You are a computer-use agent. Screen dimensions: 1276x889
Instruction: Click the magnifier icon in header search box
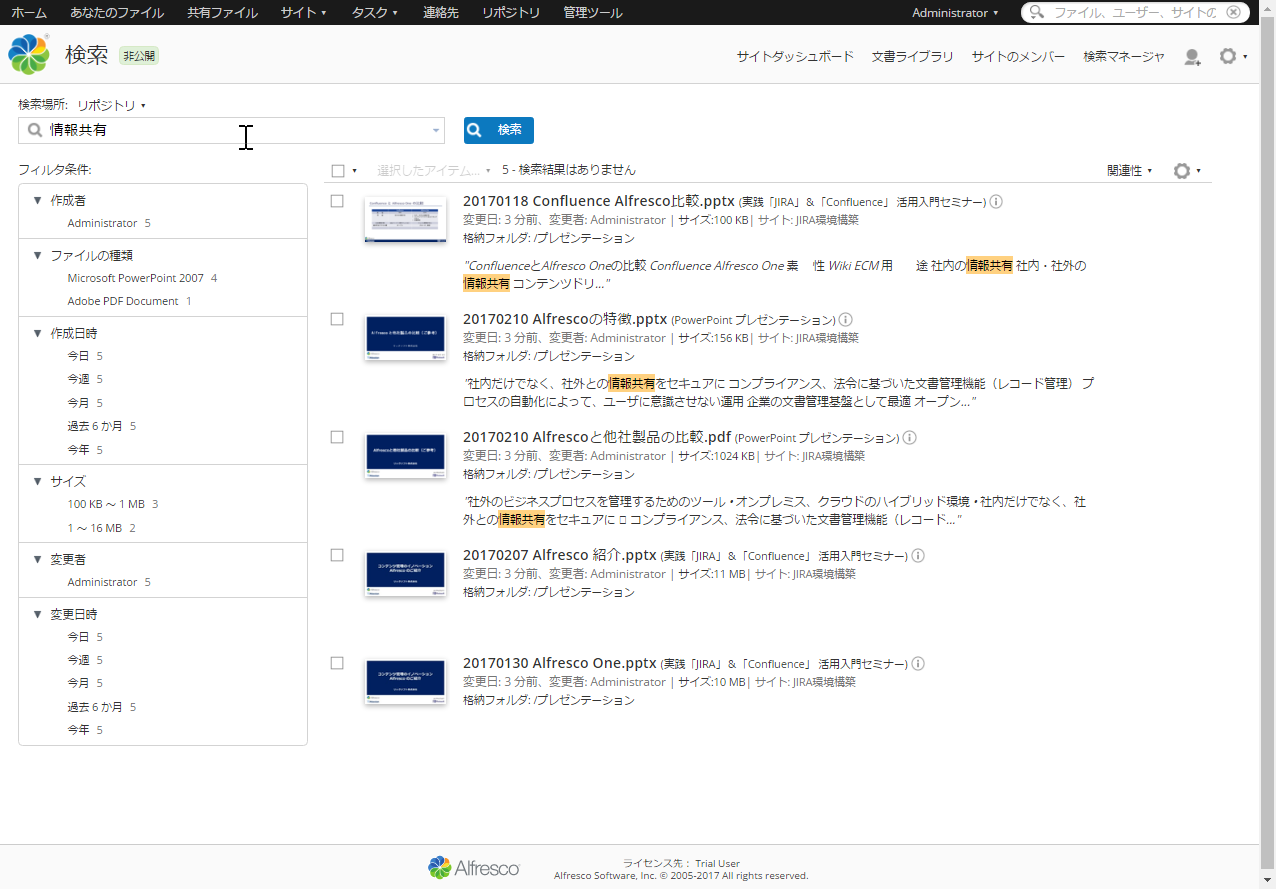click(1037, 13)
